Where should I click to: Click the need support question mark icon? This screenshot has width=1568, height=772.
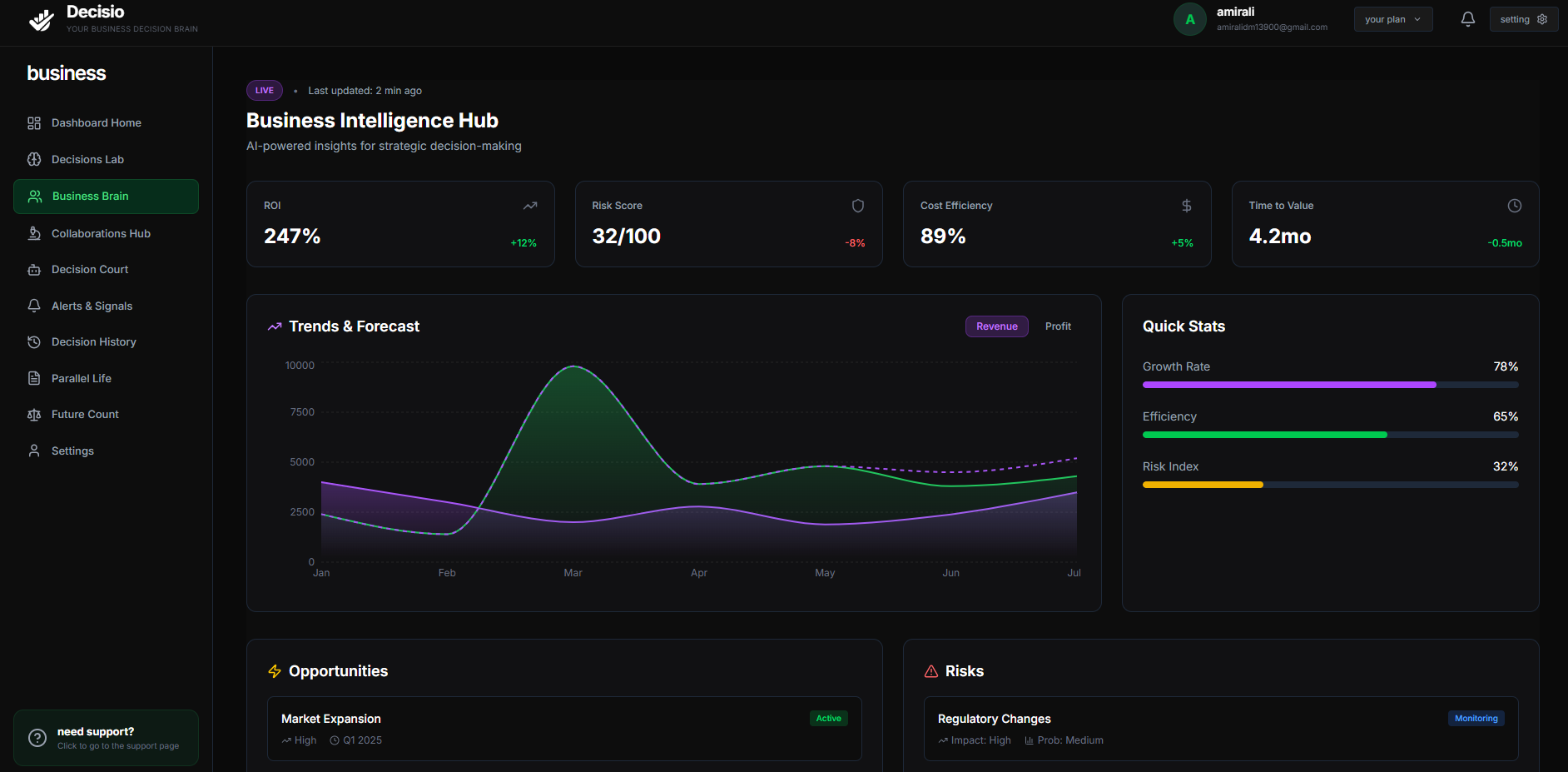pos(37,738)
